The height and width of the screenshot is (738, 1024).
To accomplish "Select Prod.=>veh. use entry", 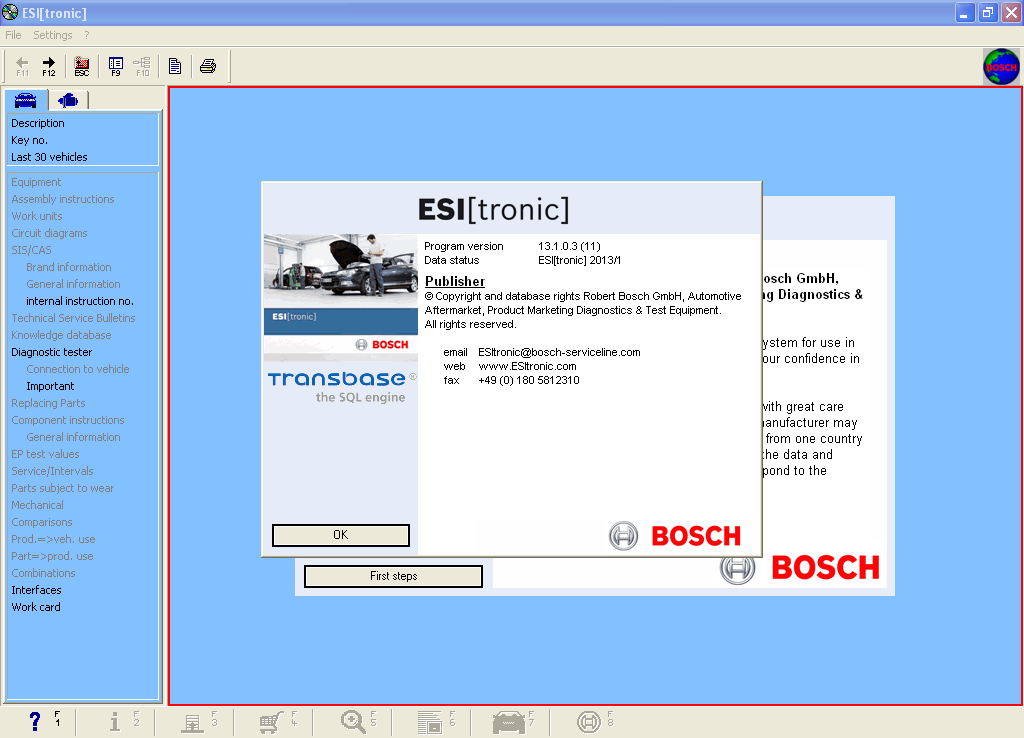I will 53,539.
